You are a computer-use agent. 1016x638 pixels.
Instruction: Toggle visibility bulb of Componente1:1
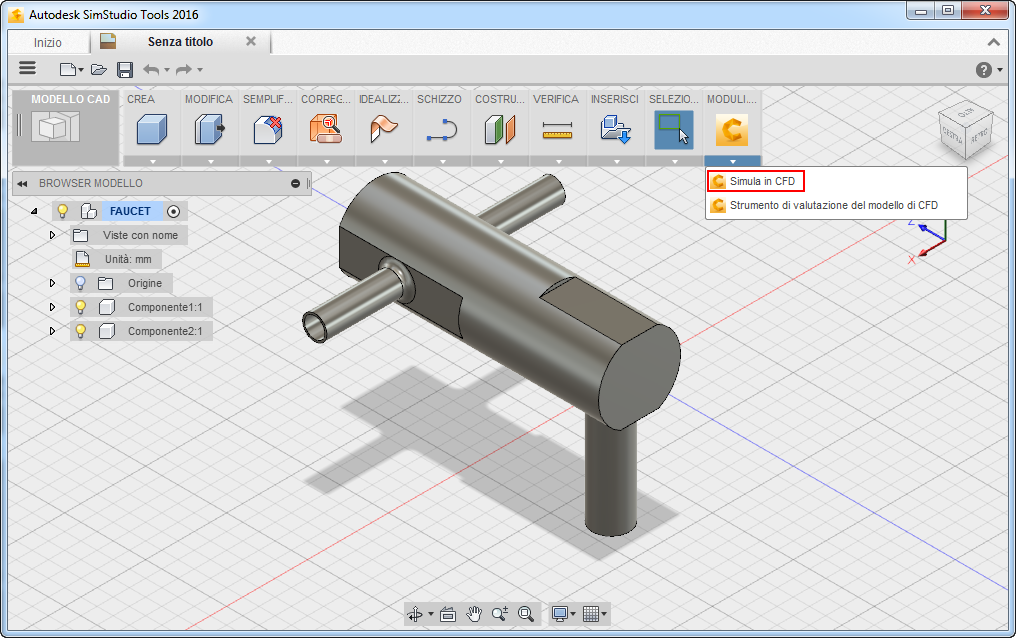coord(80,307)
